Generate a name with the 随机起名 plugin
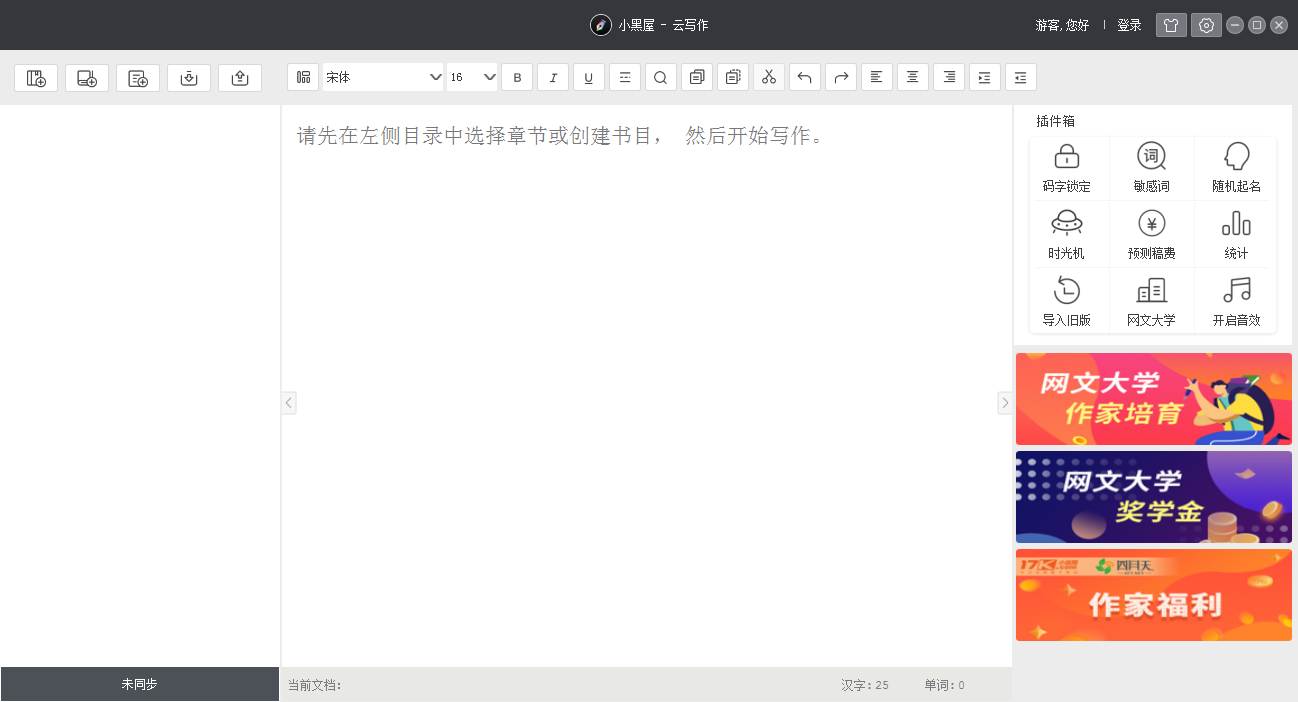Image resolution: width=1298 pixels, height=702 pixels. (1235, 167)
